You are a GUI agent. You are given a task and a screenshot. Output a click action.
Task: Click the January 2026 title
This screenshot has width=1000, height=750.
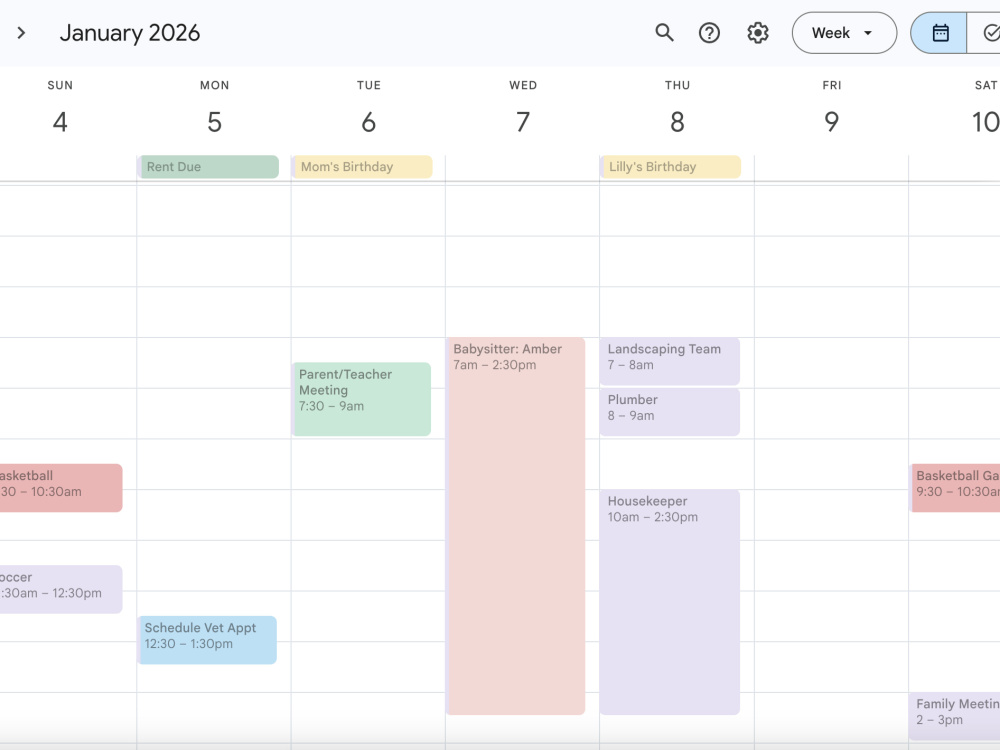[130, 33]
